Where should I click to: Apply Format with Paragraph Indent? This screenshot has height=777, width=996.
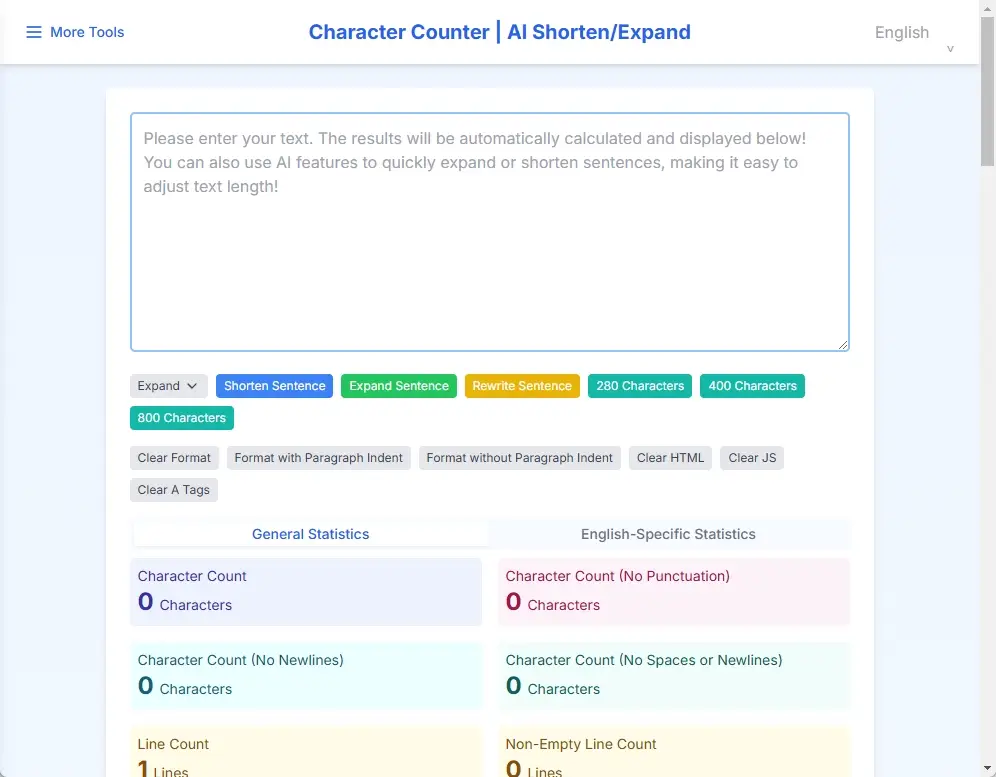click(x=318, y=458)
